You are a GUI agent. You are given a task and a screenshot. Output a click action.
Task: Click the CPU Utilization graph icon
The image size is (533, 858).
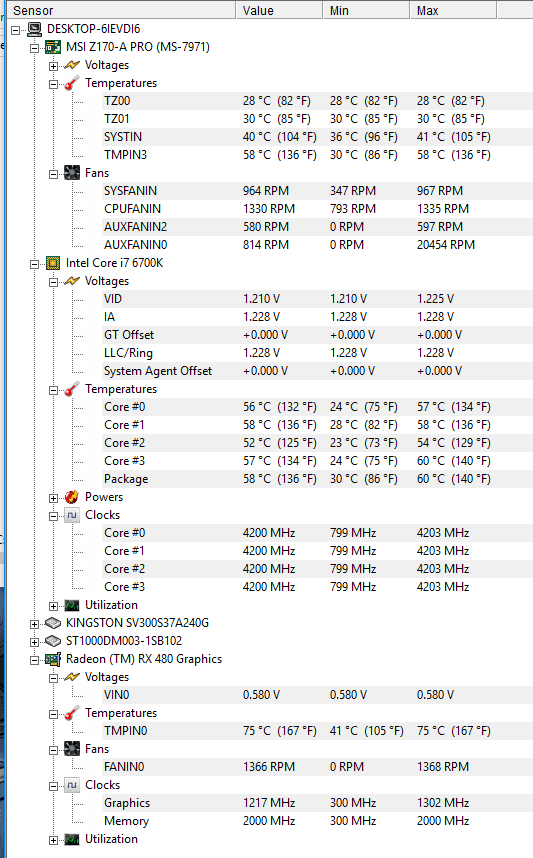pos(72,605)
